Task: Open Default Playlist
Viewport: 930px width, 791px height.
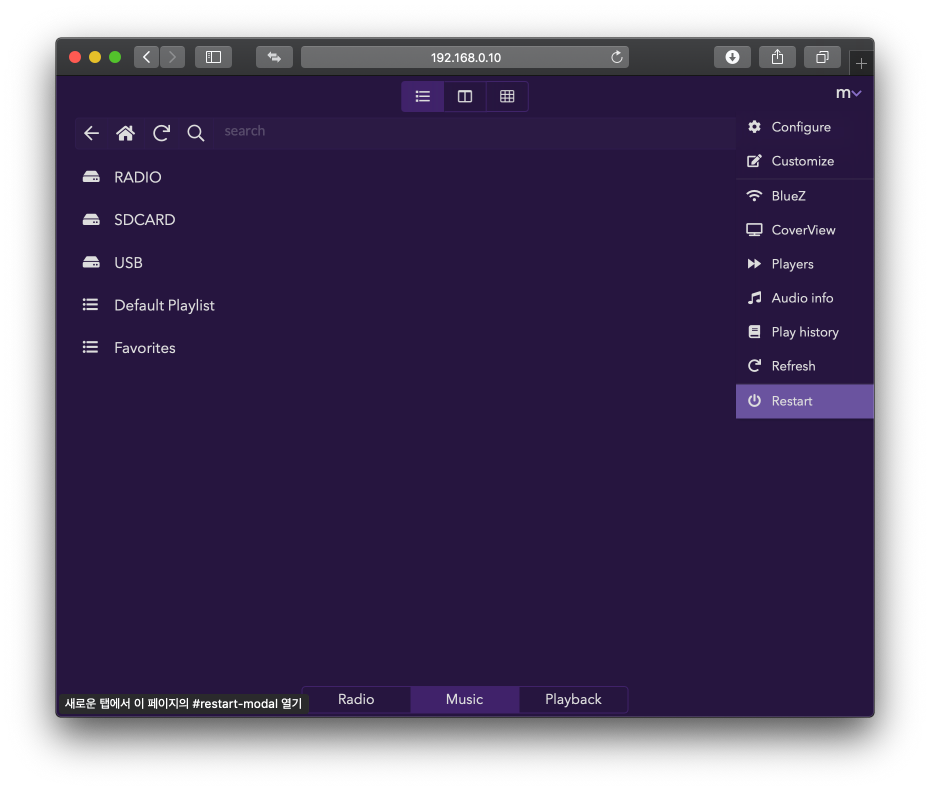Action: [164, 305]
